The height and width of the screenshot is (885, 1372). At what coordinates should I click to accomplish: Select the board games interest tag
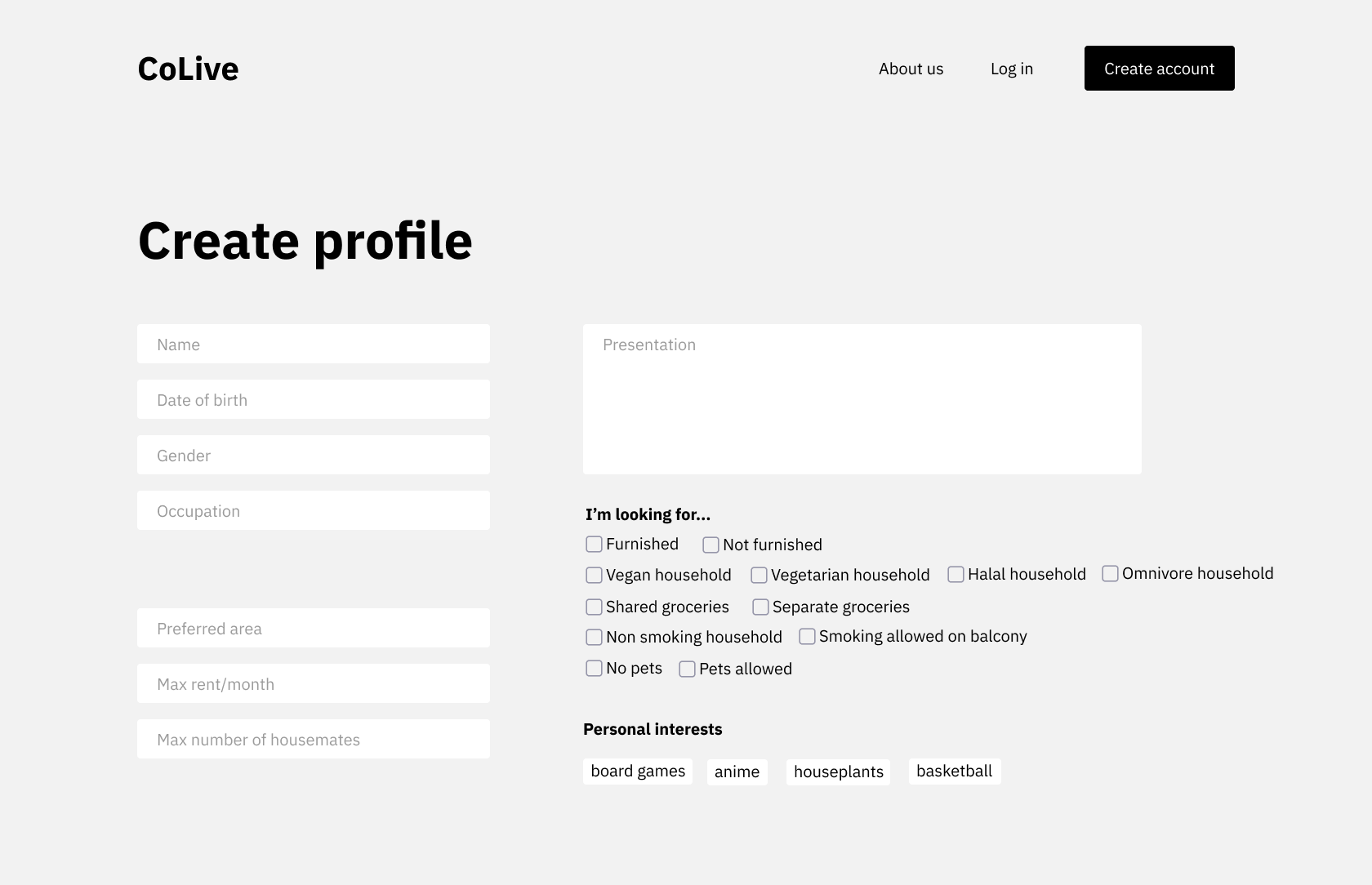coord(638,771)
